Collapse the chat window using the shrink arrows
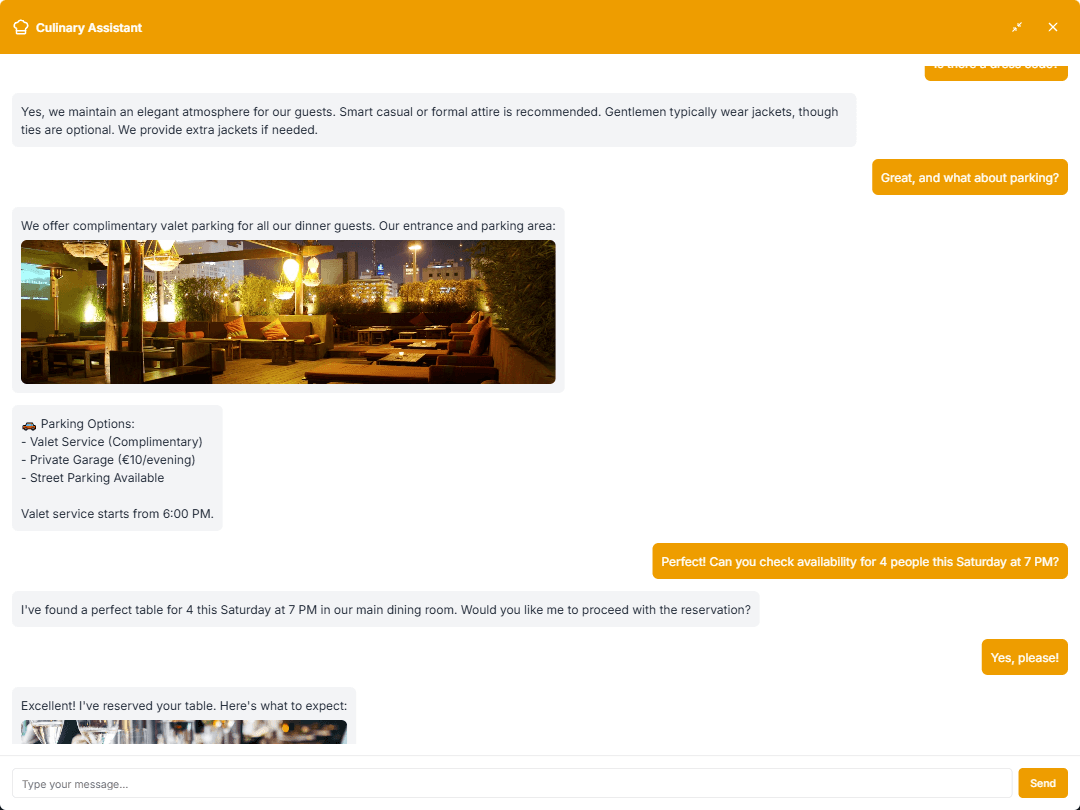 point(1017,27)
